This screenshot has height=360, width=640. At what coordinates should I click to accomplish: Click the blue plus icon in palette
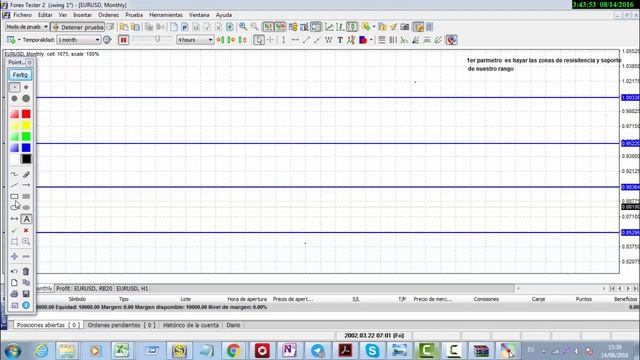[x=14, y=256]
